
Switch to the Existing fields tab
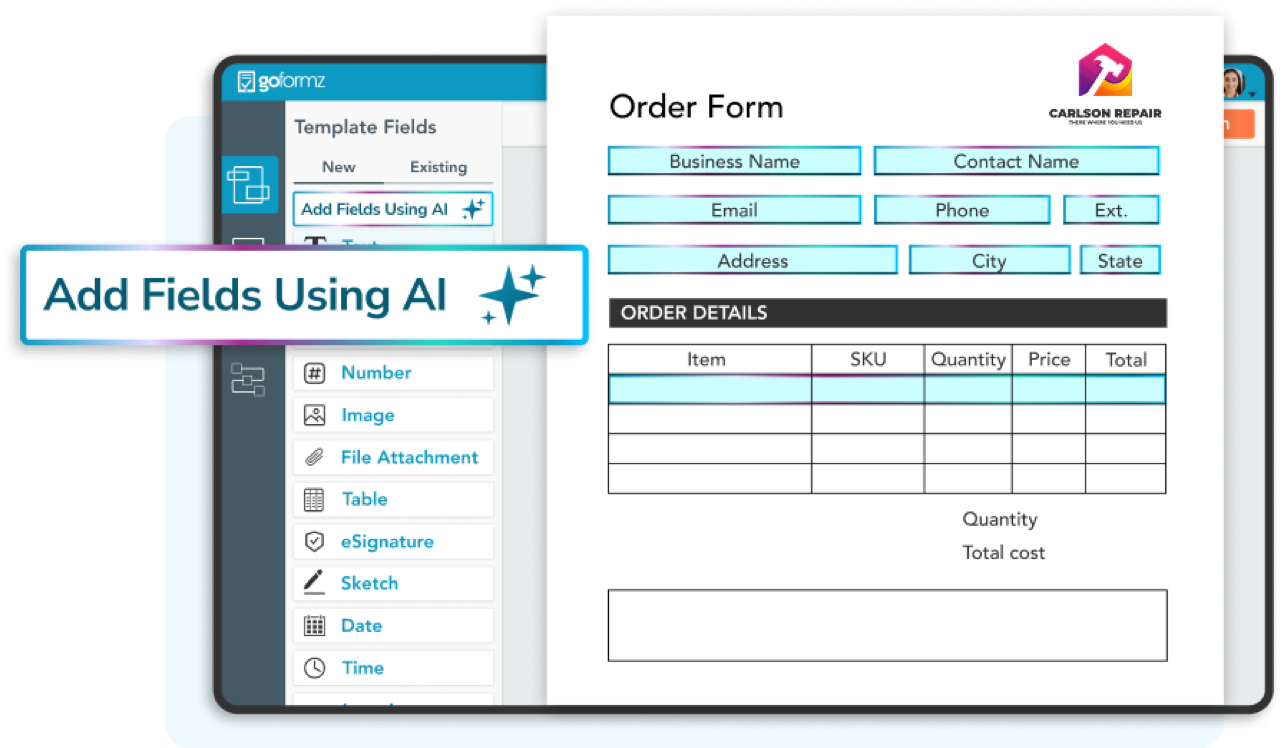(x=438, y=167)
